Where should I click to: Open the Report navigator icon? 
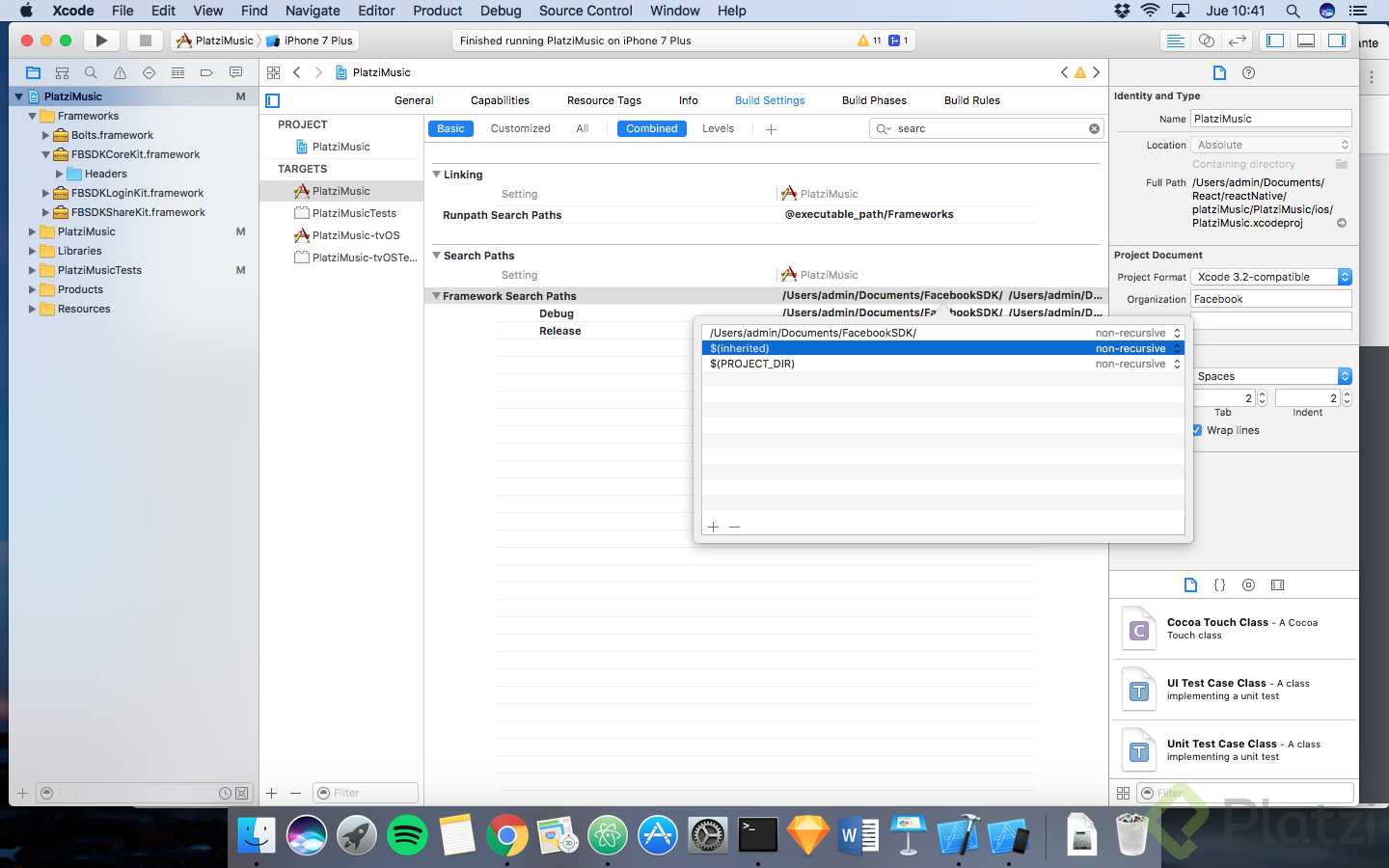(x=235, y=72)
